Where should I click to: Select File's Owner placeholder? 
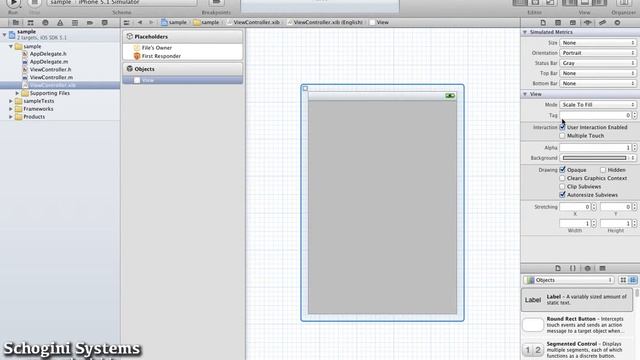(x=157, y=48)
